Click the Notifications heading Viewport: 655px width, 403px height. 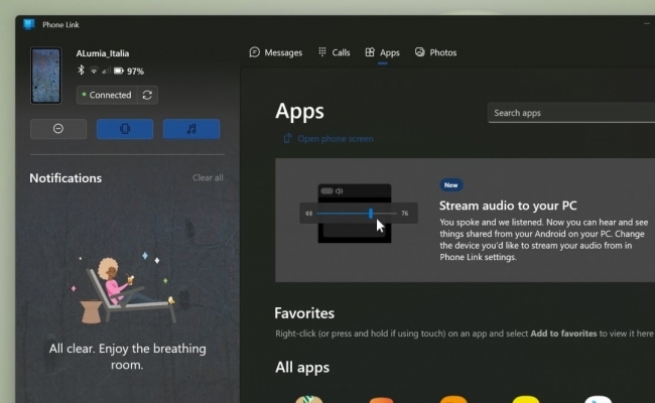coord(66,178)
